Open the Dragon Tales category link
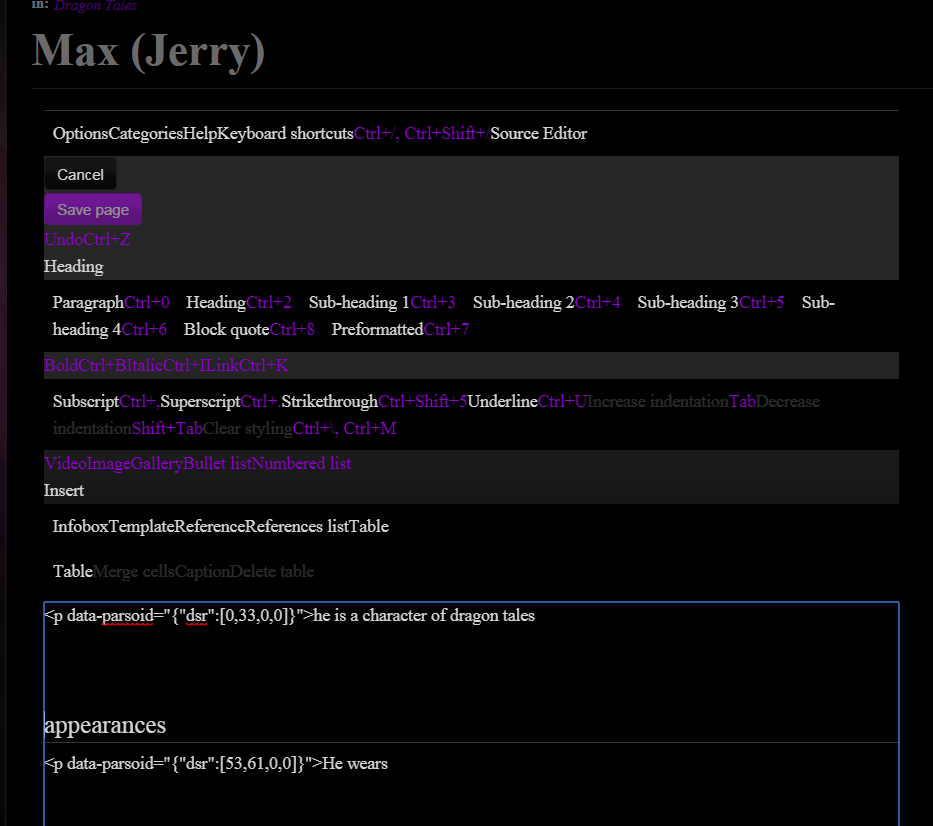 point(95,6)
